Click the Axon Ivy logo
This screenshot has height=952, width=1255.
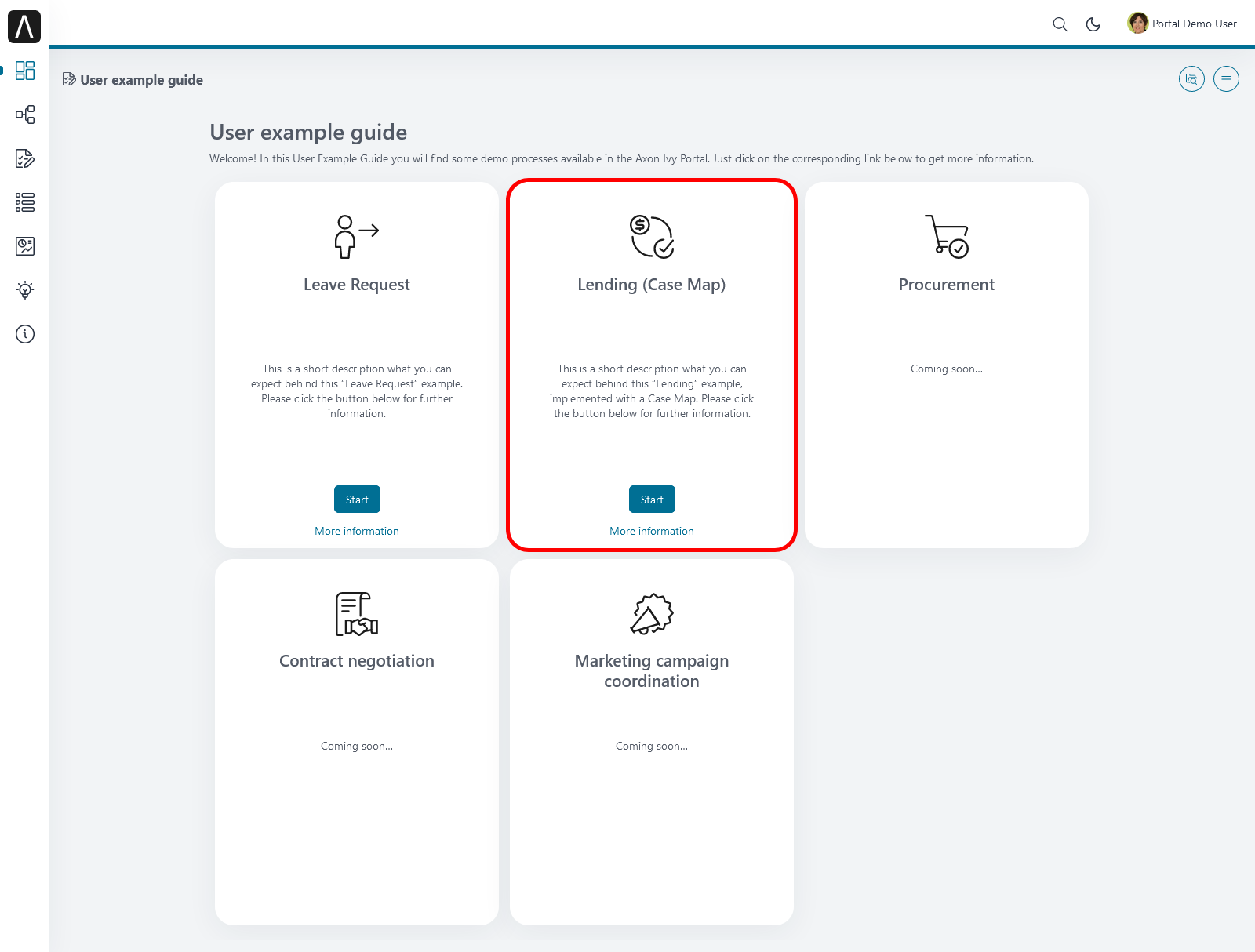[24, 27]
